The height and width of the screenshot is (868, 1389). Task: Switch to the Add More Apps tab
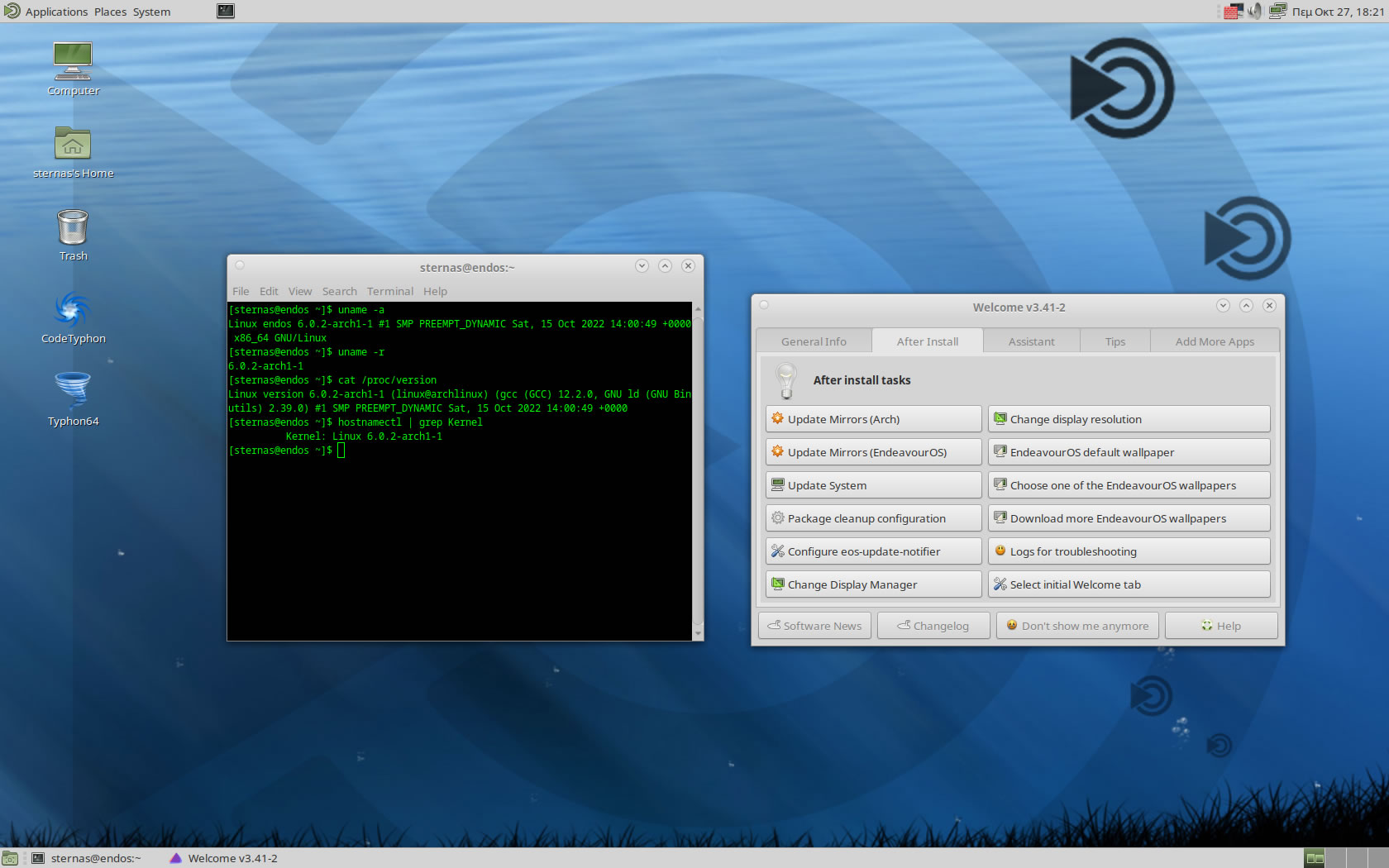1215,341
